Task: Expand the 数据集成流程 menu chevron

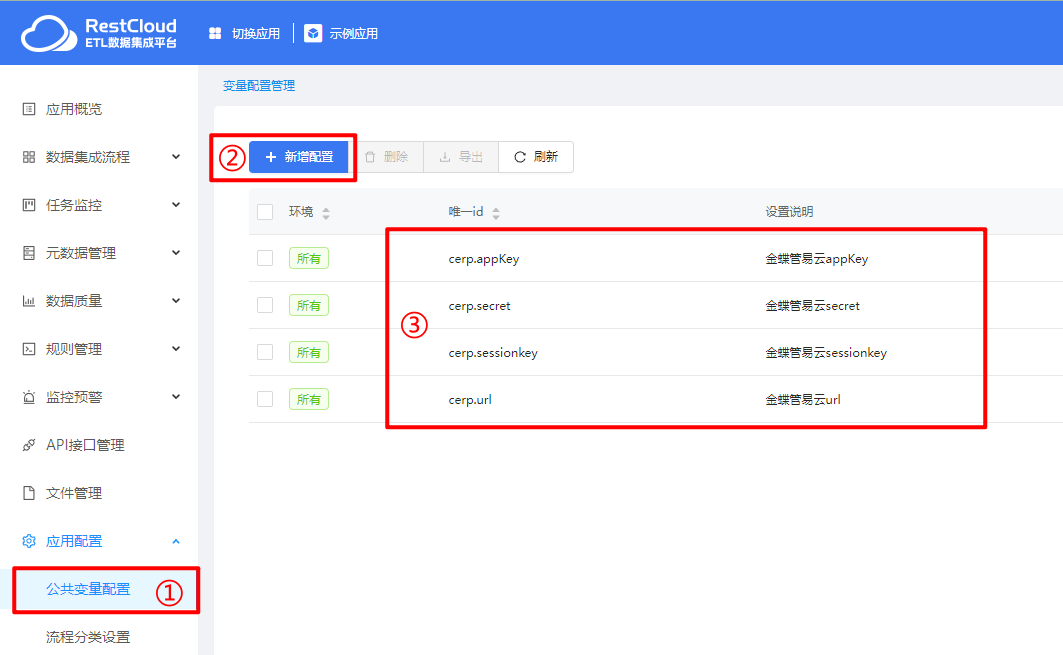Action: (176, 157)
